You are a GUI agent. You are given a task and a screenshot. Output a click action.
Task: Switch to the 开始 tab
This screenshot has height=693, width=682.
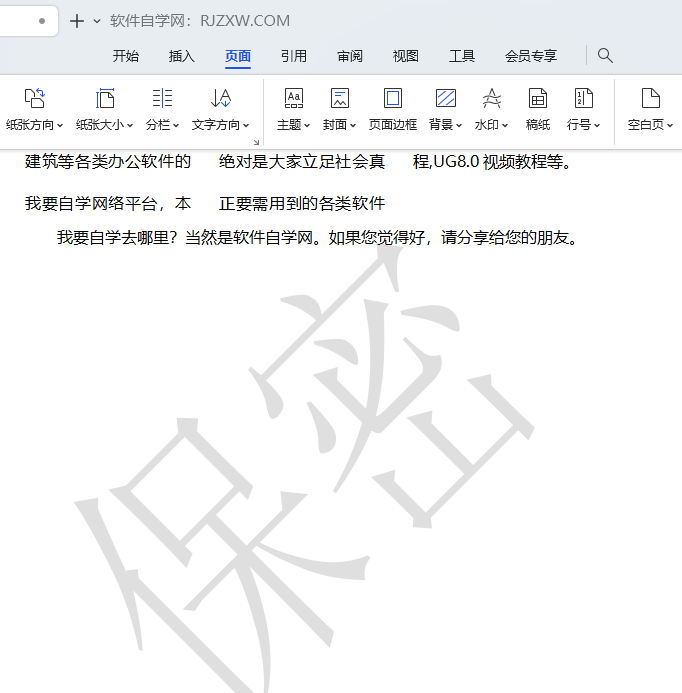pos(126,56)
